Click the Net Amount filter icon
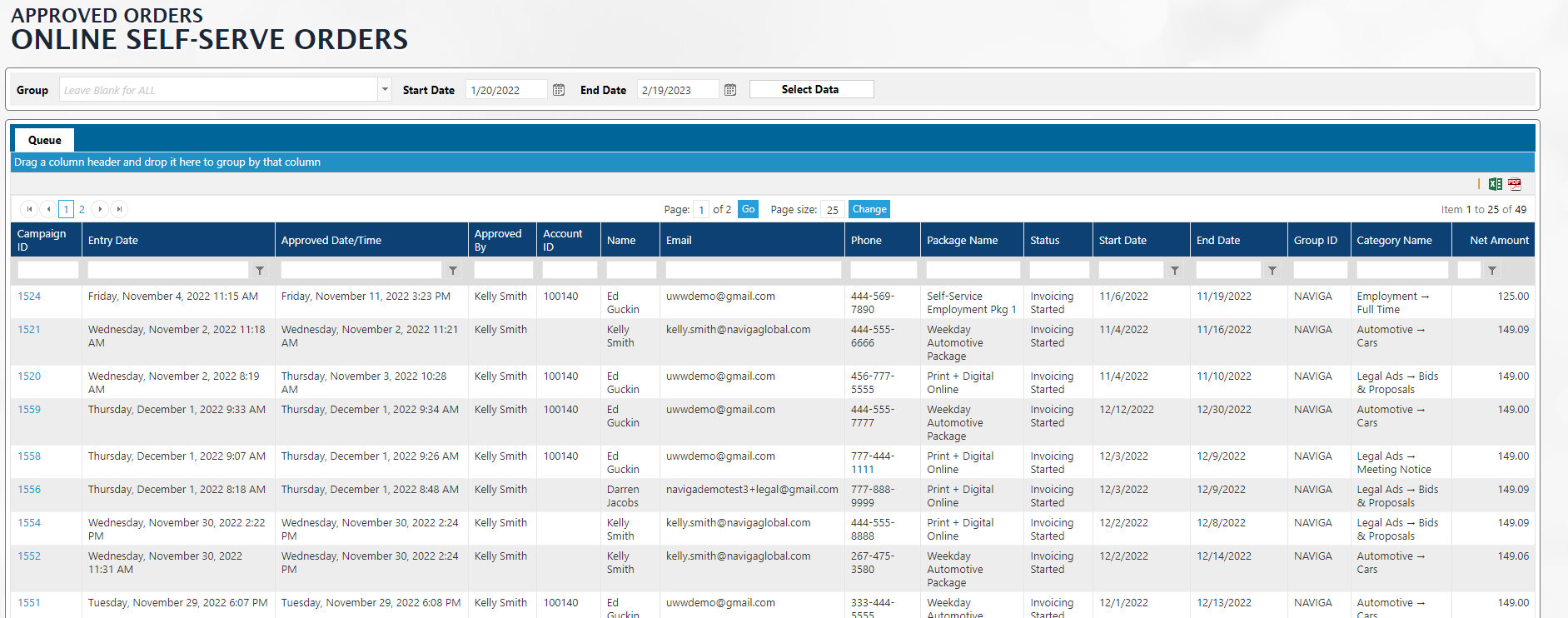 pos(1492,271)
